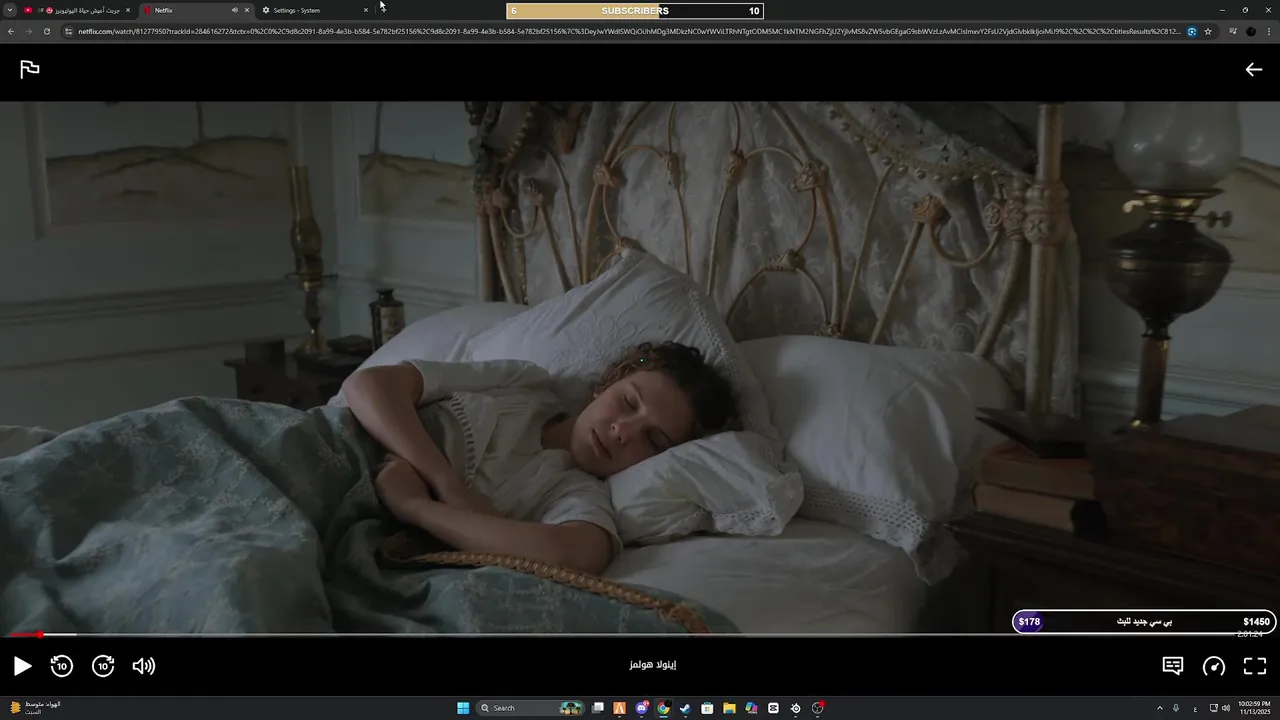1280x720 pixels.
Task: Enter fullscreen mode in Netflix player
Action: [x=1255, y=666]
